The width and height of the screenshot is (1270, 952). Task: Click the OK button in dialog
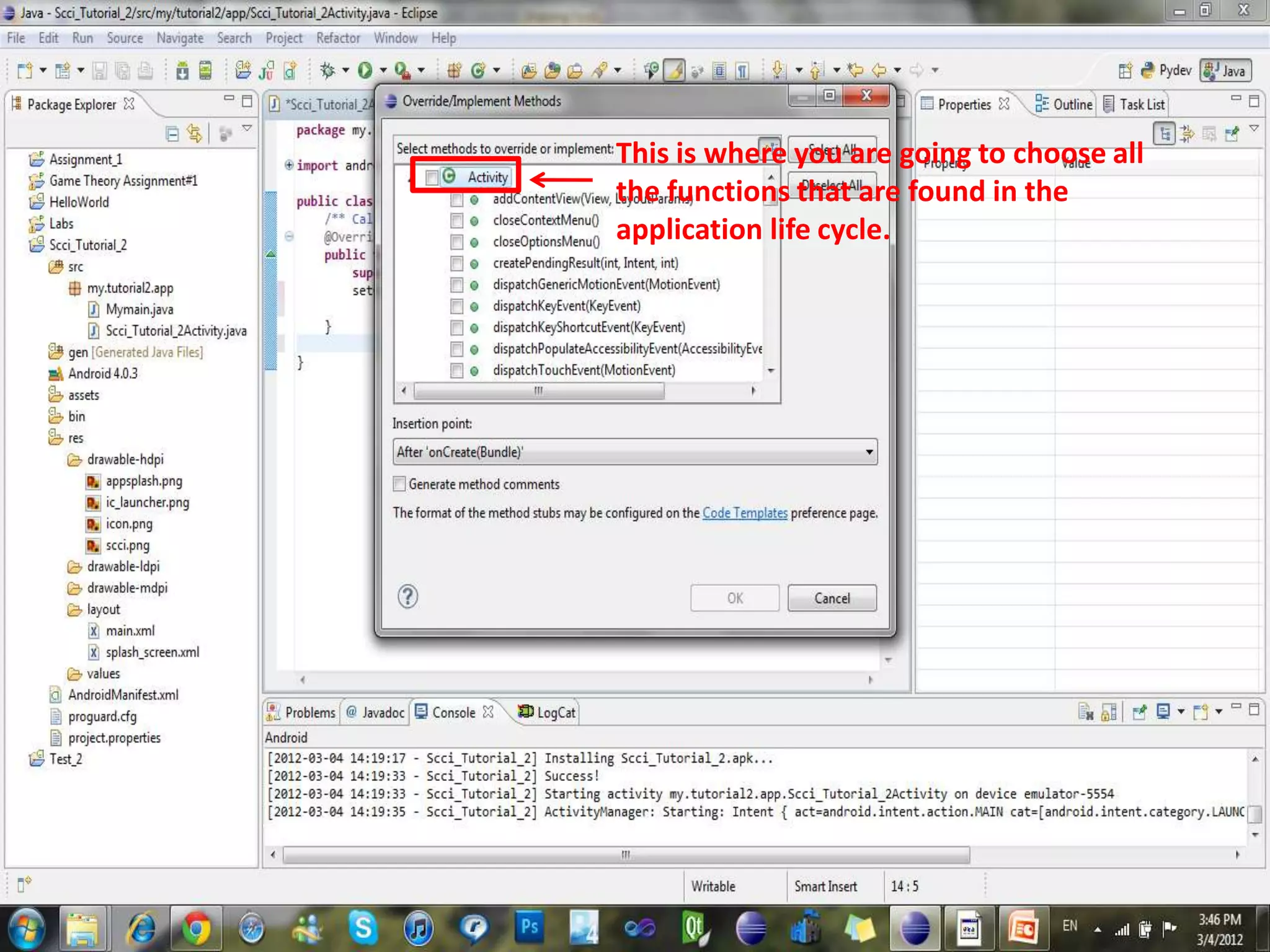[735, 598]
